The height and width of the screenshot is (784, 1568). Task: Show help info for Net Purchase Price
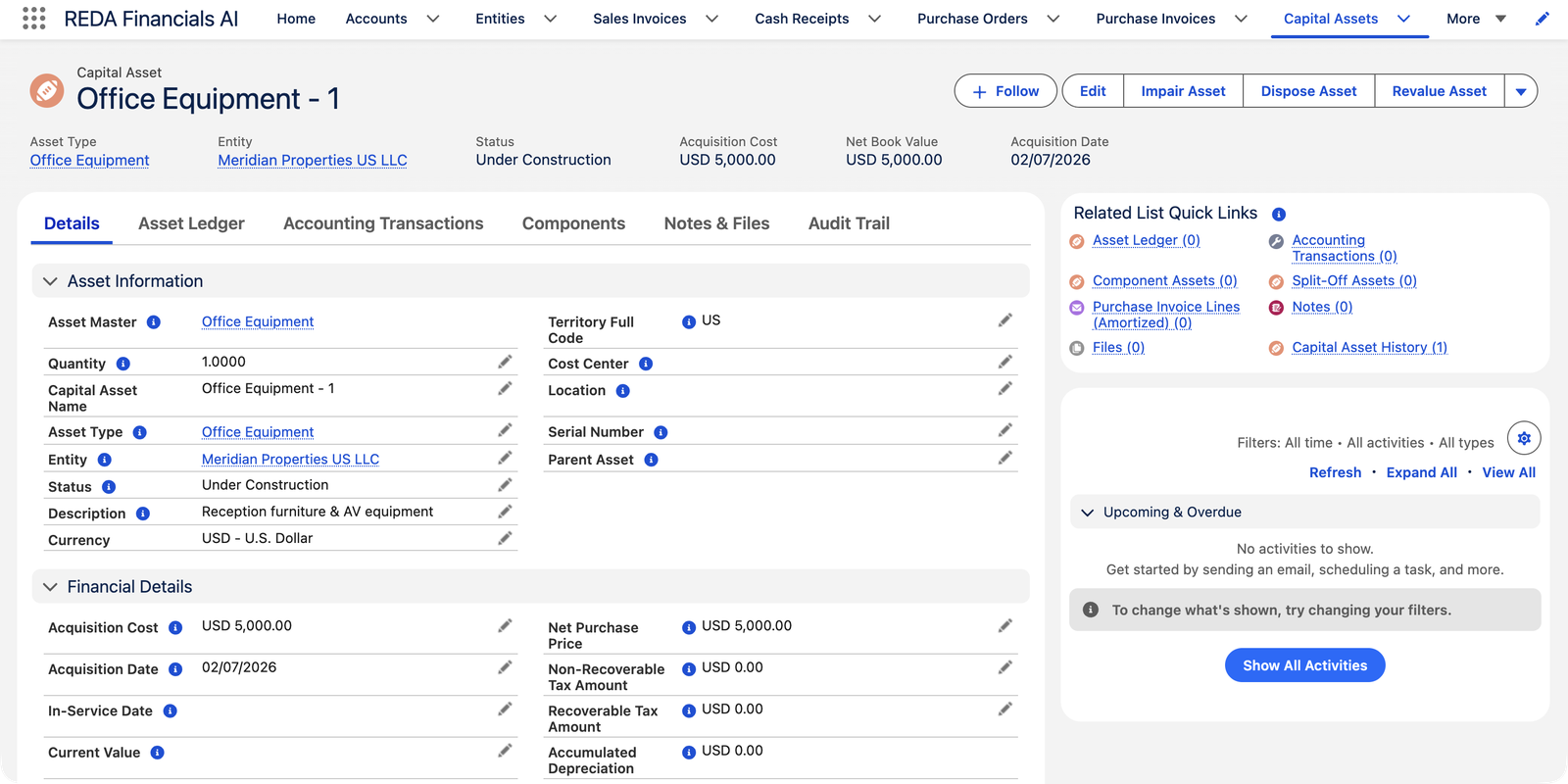click(x=689, y=627)
